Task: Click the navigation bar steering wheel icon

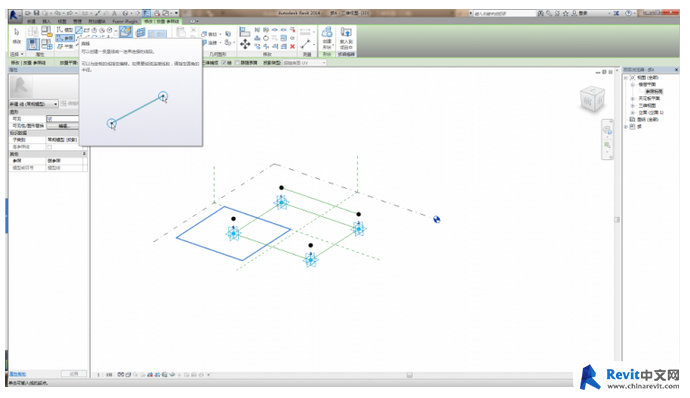Action: click(x=608, y=129)
